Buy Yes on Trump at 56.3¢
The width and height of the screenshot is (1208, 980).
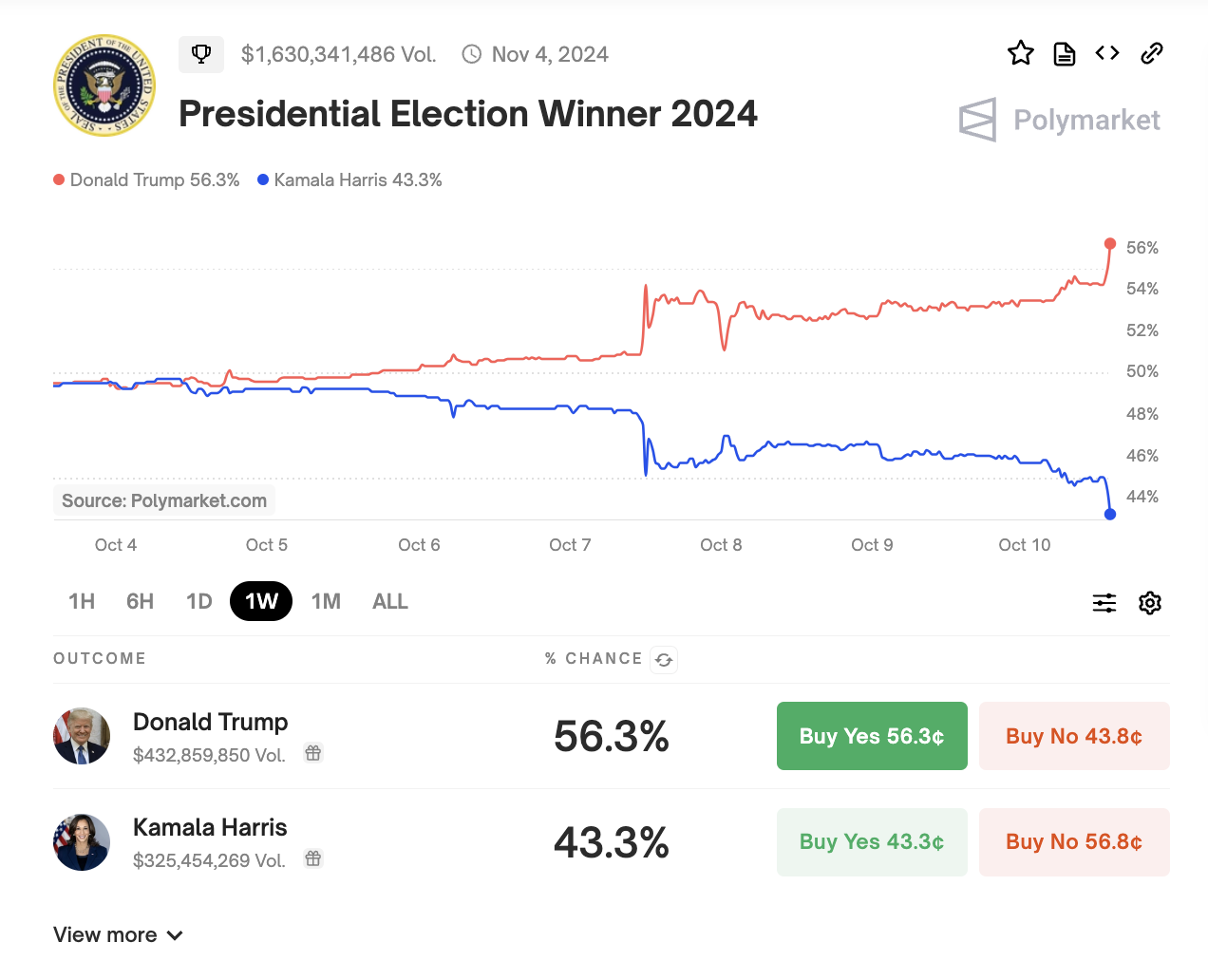click(872, 736)
